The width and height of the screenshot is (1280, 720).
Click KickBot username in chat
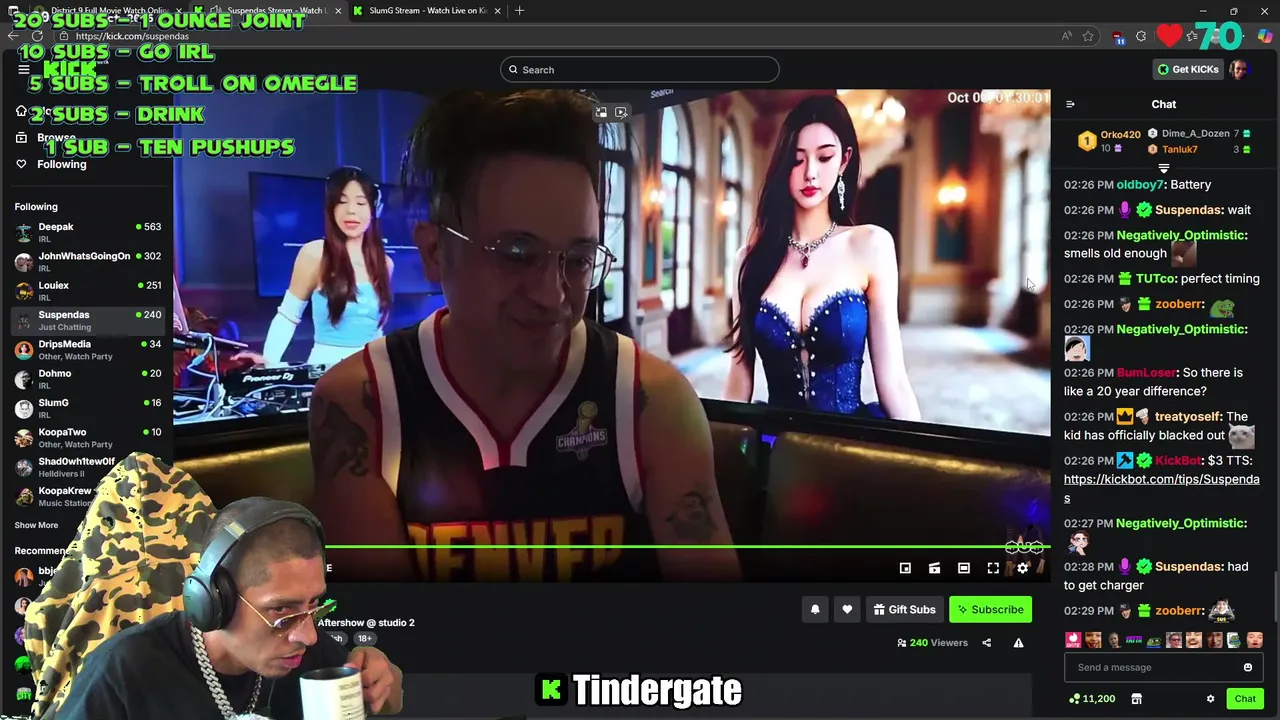point(1177,461)
